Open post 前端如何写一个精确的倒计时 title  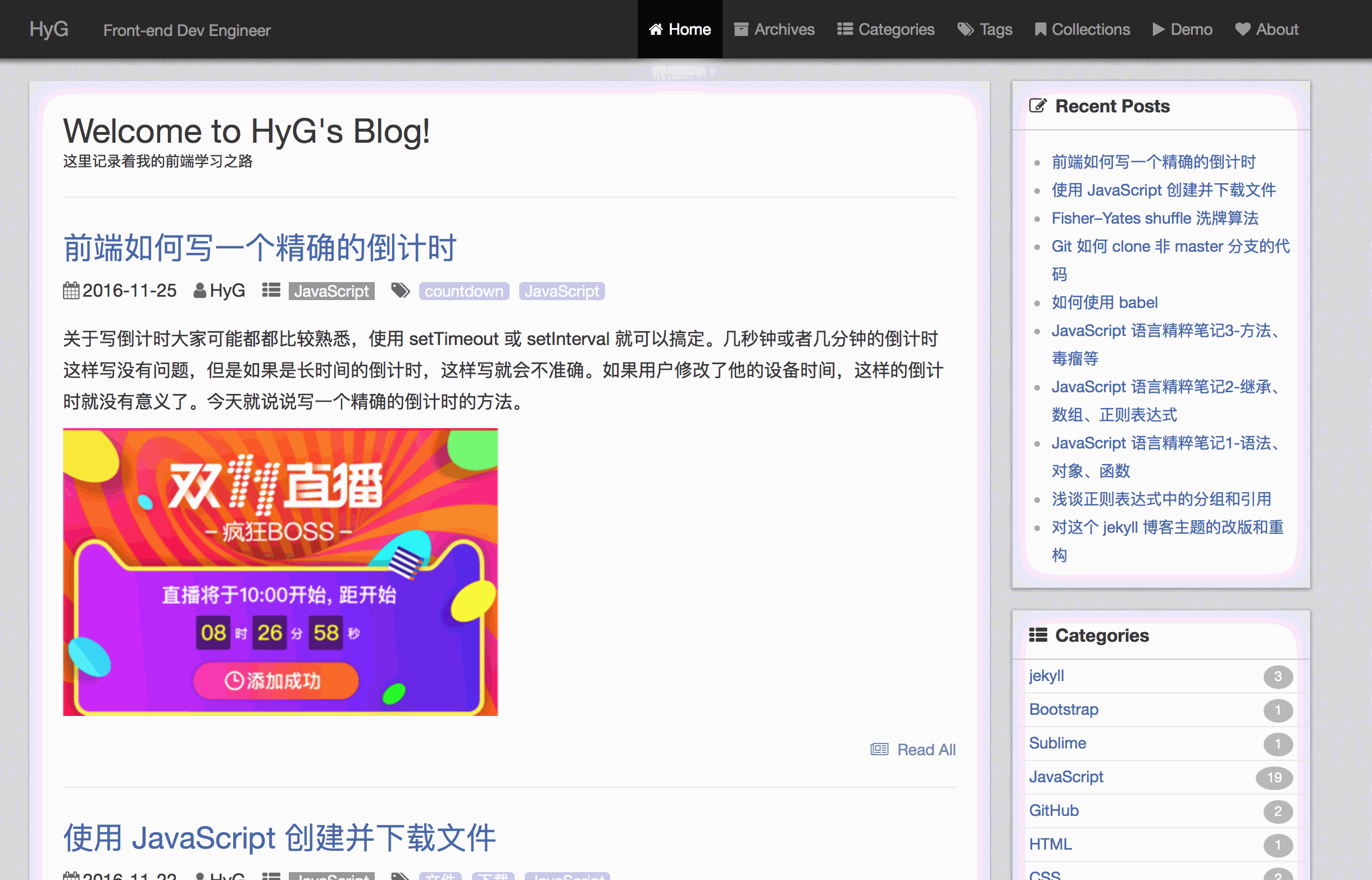click(260, 248)
